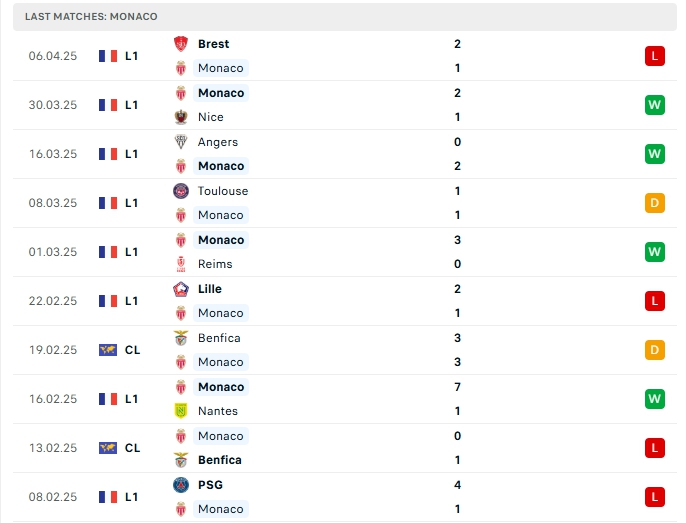
Task: Open the Lille team name link
Action: click(x=210, y=289)
